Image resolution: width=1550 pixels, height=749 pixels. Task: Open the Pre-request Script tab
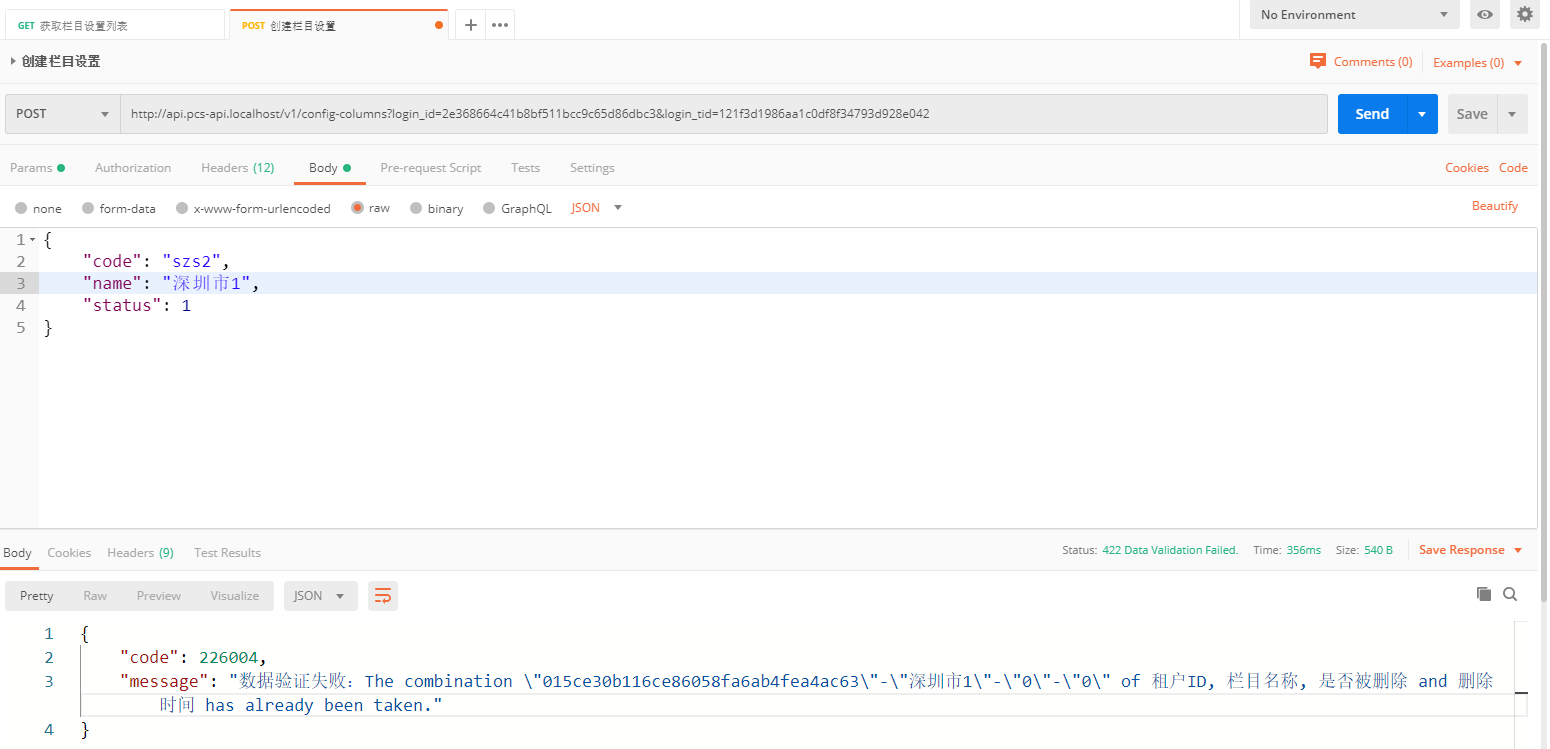430,168
